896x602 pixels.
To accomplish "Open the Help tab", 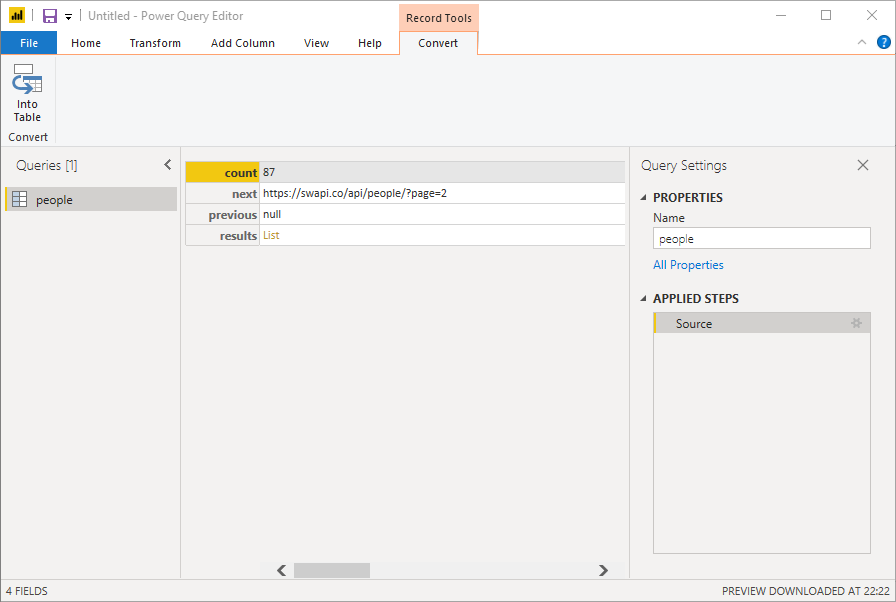I will tap(370, 43).
